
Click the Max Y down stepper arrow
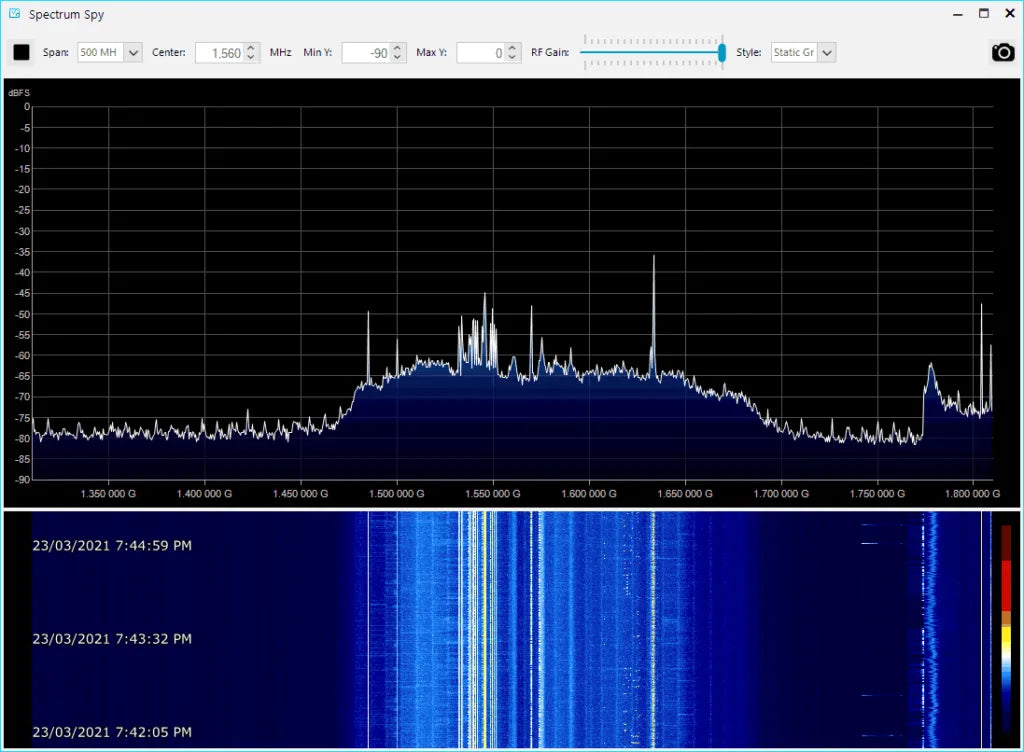(511, 57)
